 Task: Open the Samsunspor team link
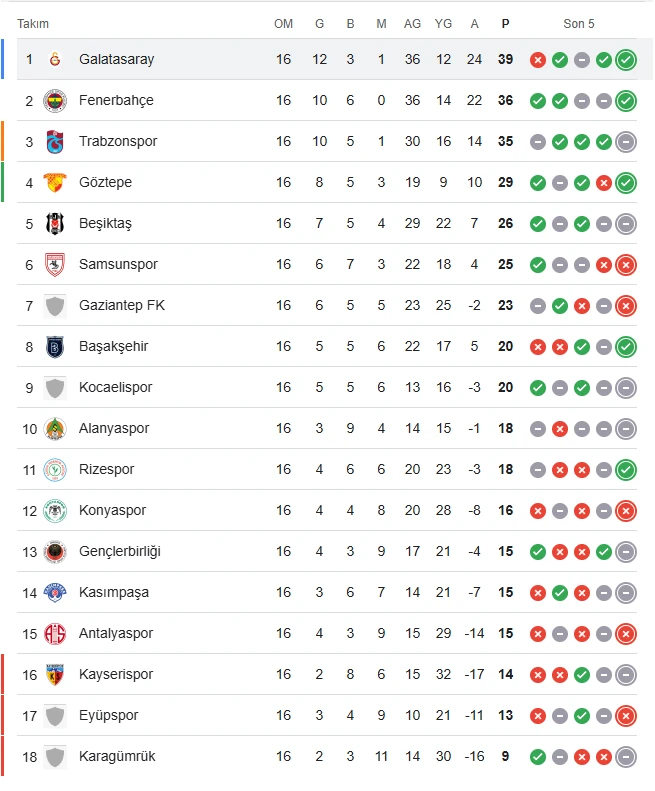(118, 264)
